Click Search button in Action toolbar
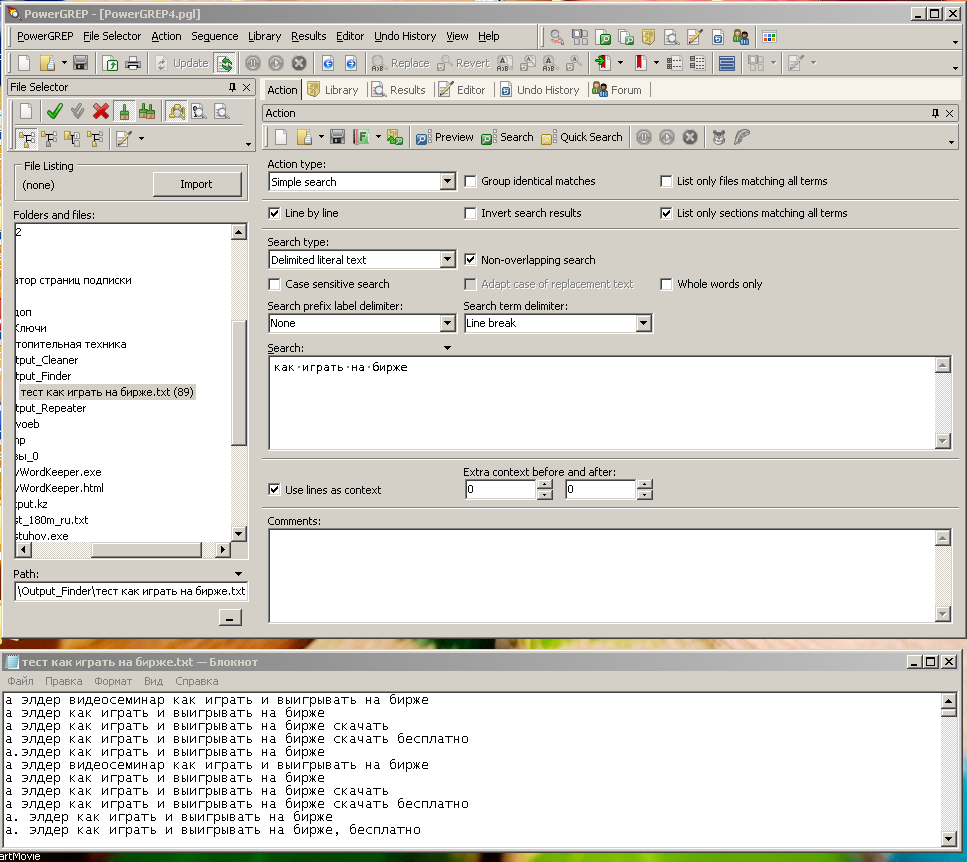The height and width of the screenshot is (862, 967). point(507,137)
